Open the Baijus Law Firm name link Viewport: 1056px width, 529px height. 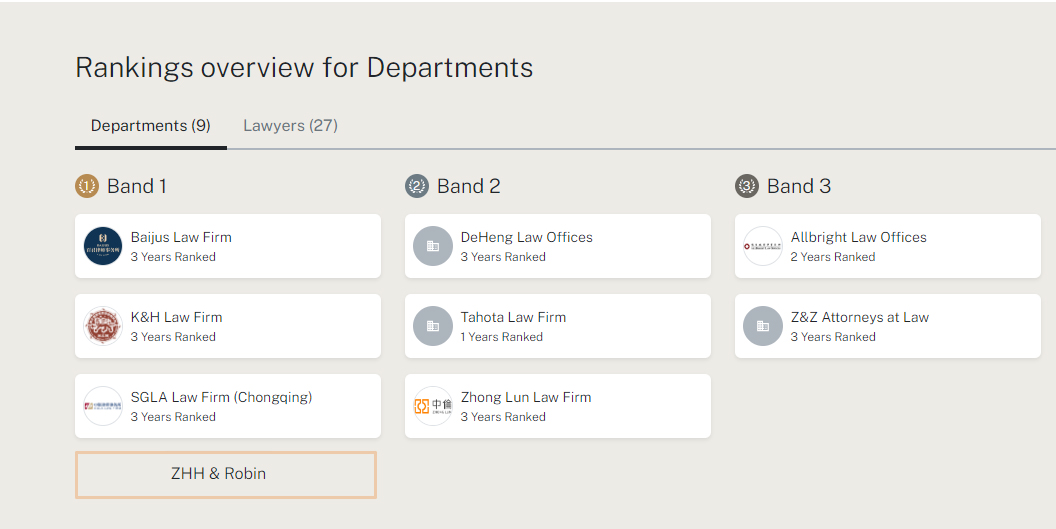click(181, 237)
